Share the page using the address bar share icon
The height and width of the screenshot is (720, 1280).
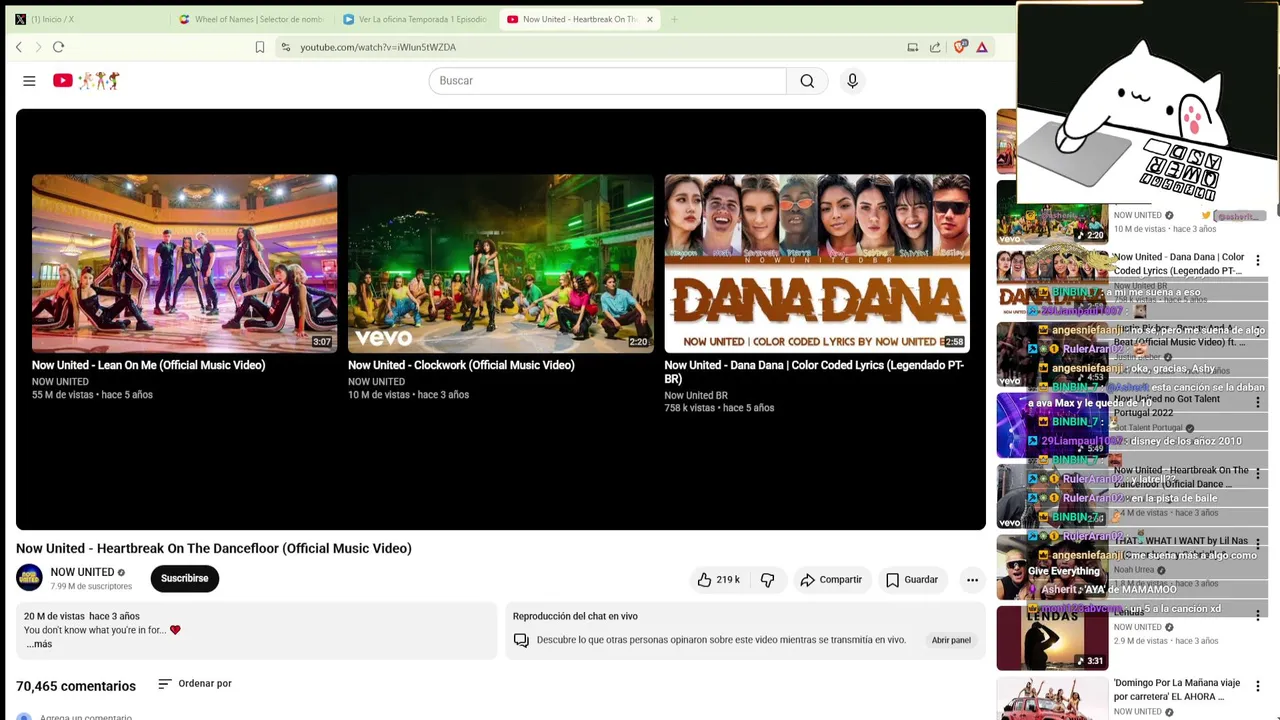coord(935,47)
